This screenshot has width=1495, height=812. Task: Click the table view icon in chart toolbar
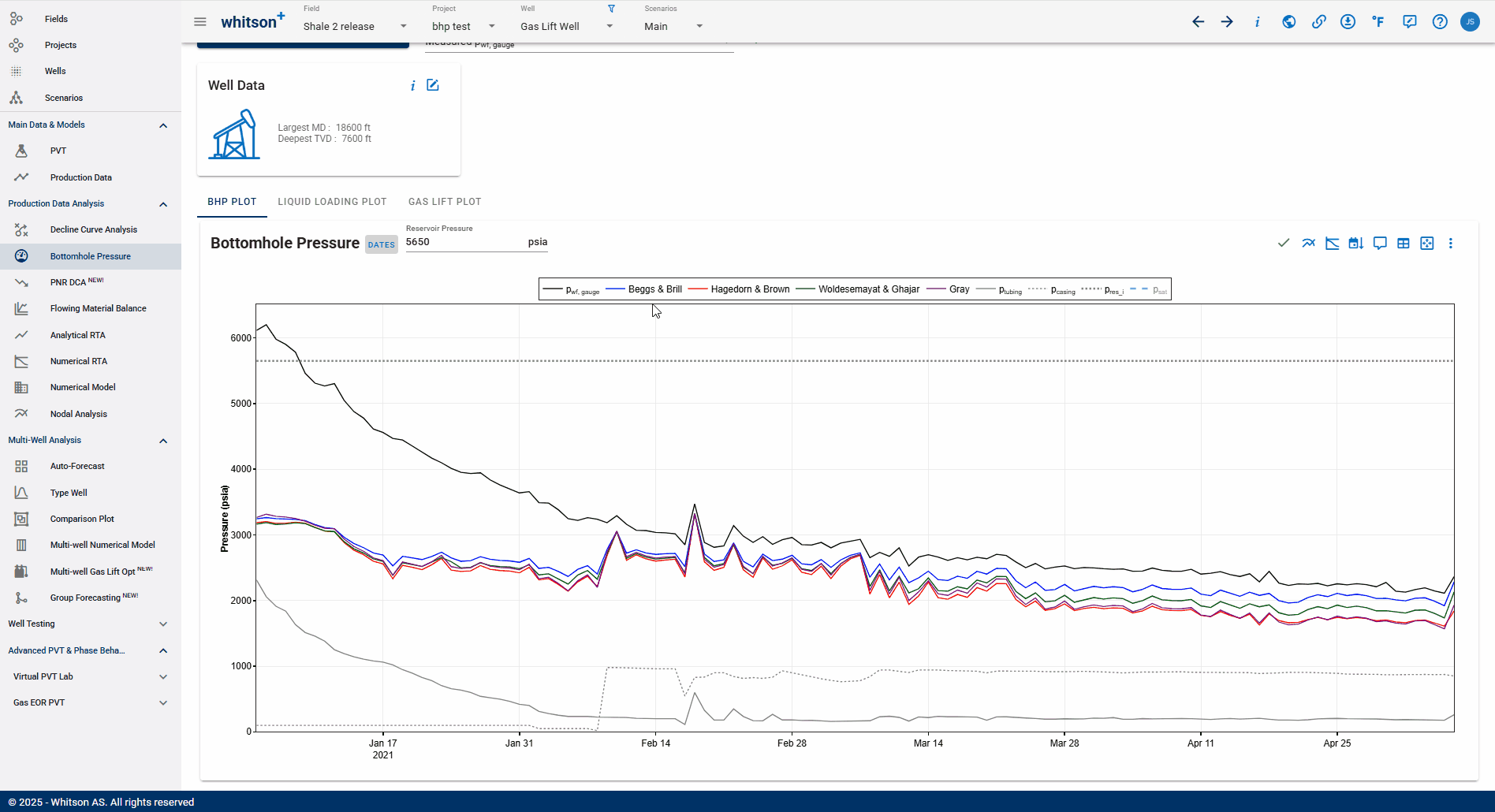[1403, 244]
